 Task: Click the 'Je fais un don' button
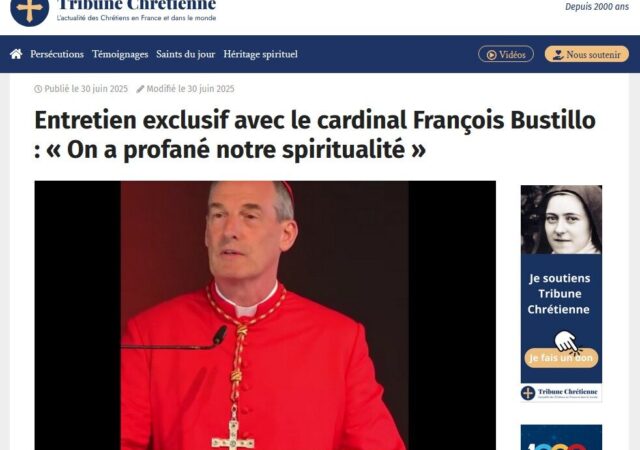pyautogui.click(x=561, y=358)
